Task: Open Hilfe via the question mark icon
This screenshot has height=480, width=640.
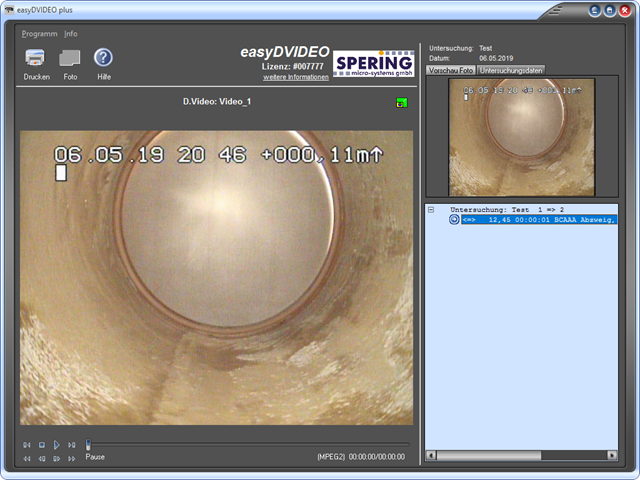Action: tap(103, 58)
